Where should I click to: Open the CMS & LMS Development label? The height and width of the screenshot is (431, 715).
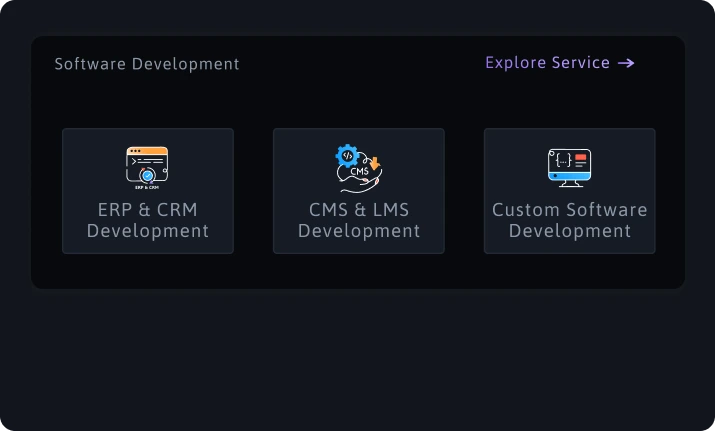pyautogui.click(x=359, y=220)
